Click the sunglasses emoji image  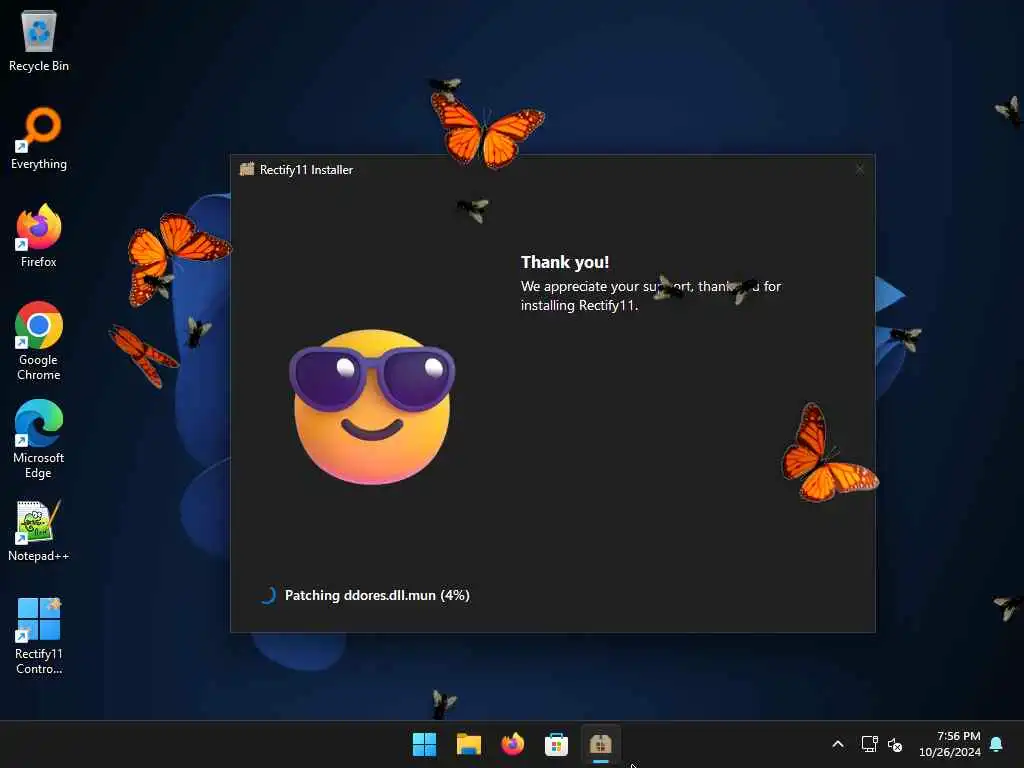[x=372, y=406]
